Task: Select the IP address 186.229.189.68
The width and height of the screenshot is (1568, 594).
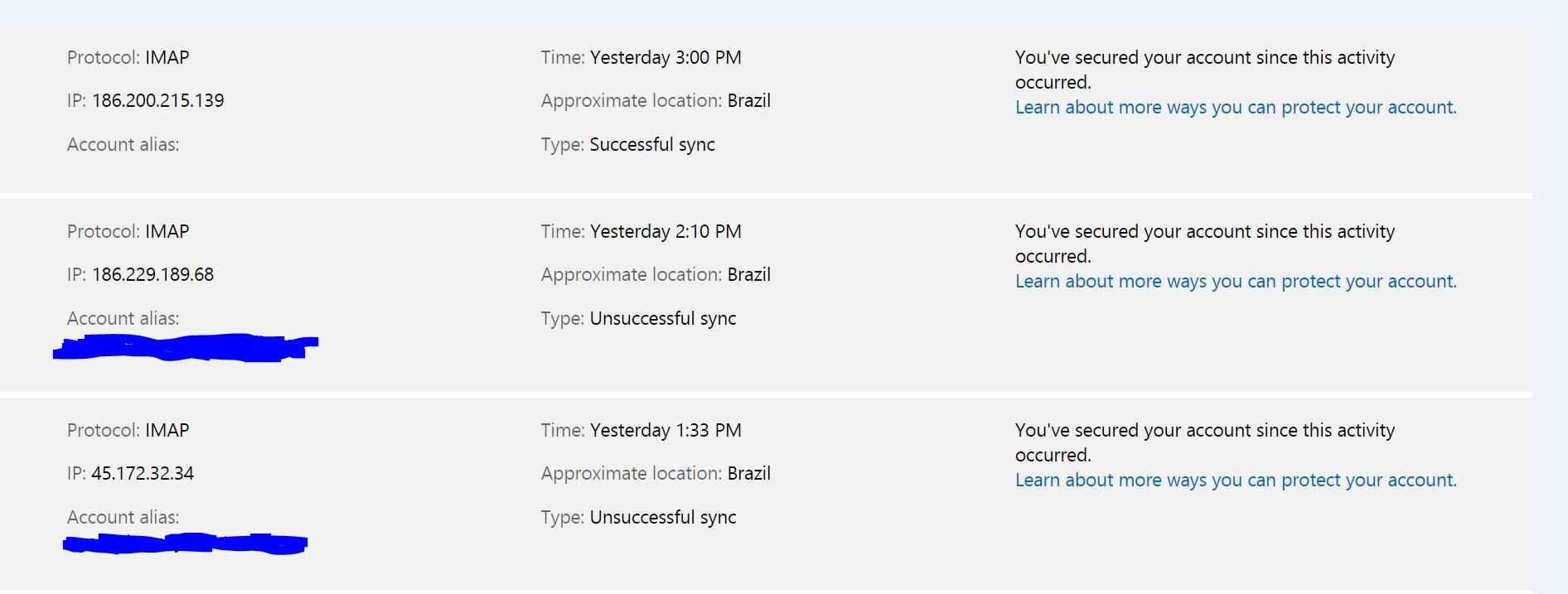Action: point(152,275)
